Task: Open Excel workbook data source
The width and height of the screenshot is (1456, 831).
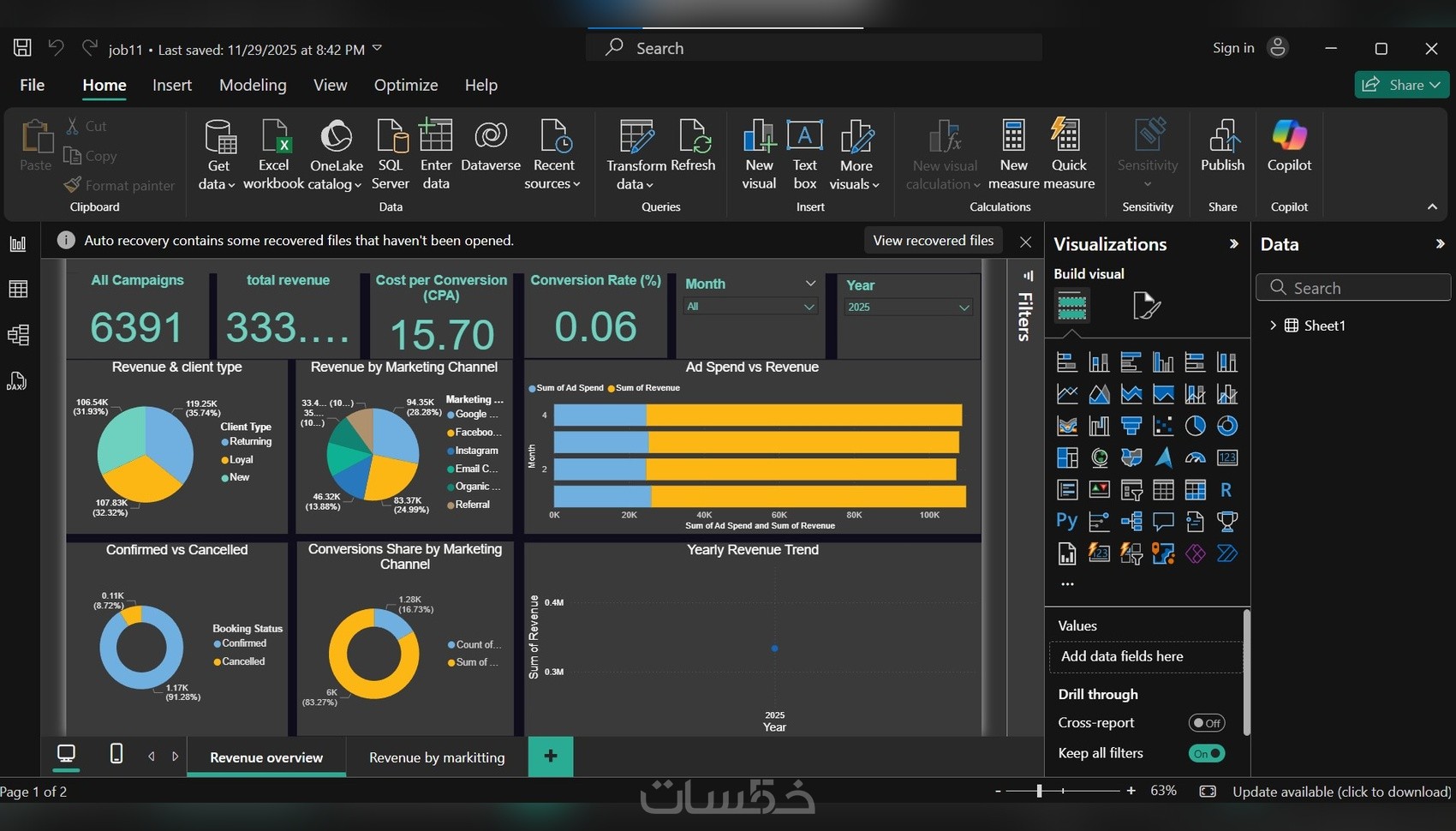Action: click(x=274, y=155)
